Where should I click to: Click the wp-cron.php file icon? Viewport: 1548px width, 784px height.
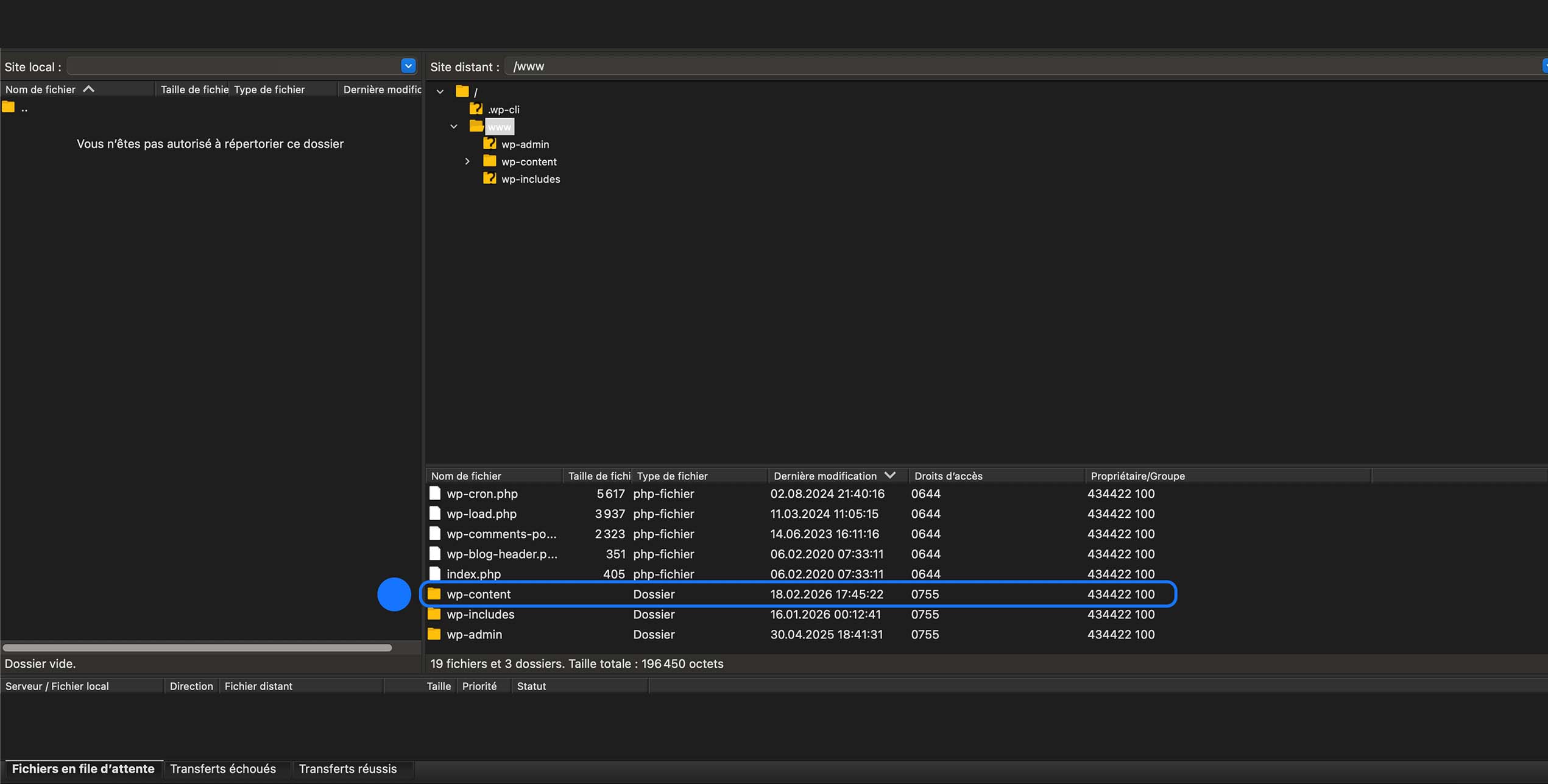(434, 493)
